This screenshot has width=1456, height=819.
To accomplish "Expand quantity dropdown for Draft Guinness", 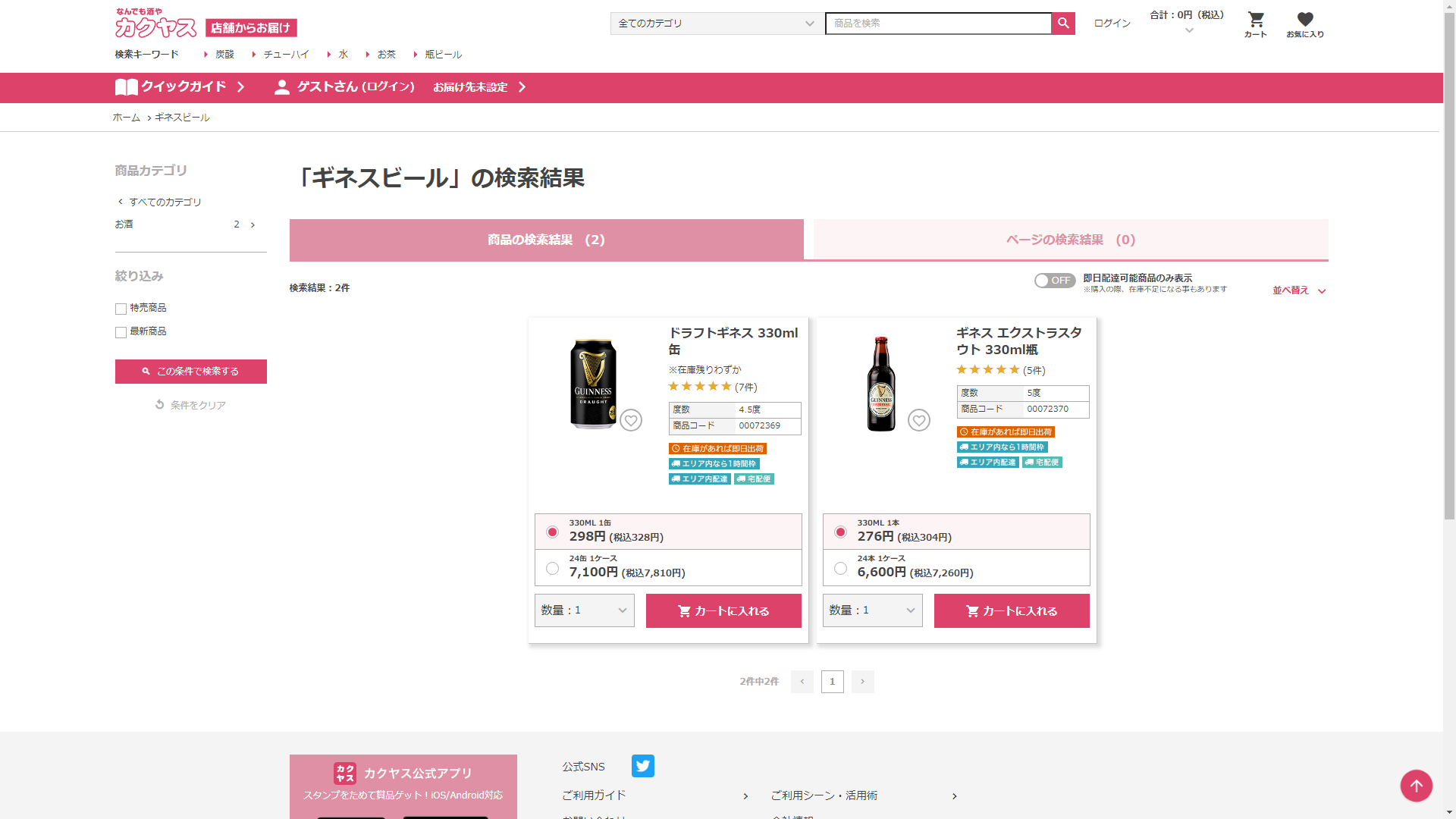I will (584, 610).
